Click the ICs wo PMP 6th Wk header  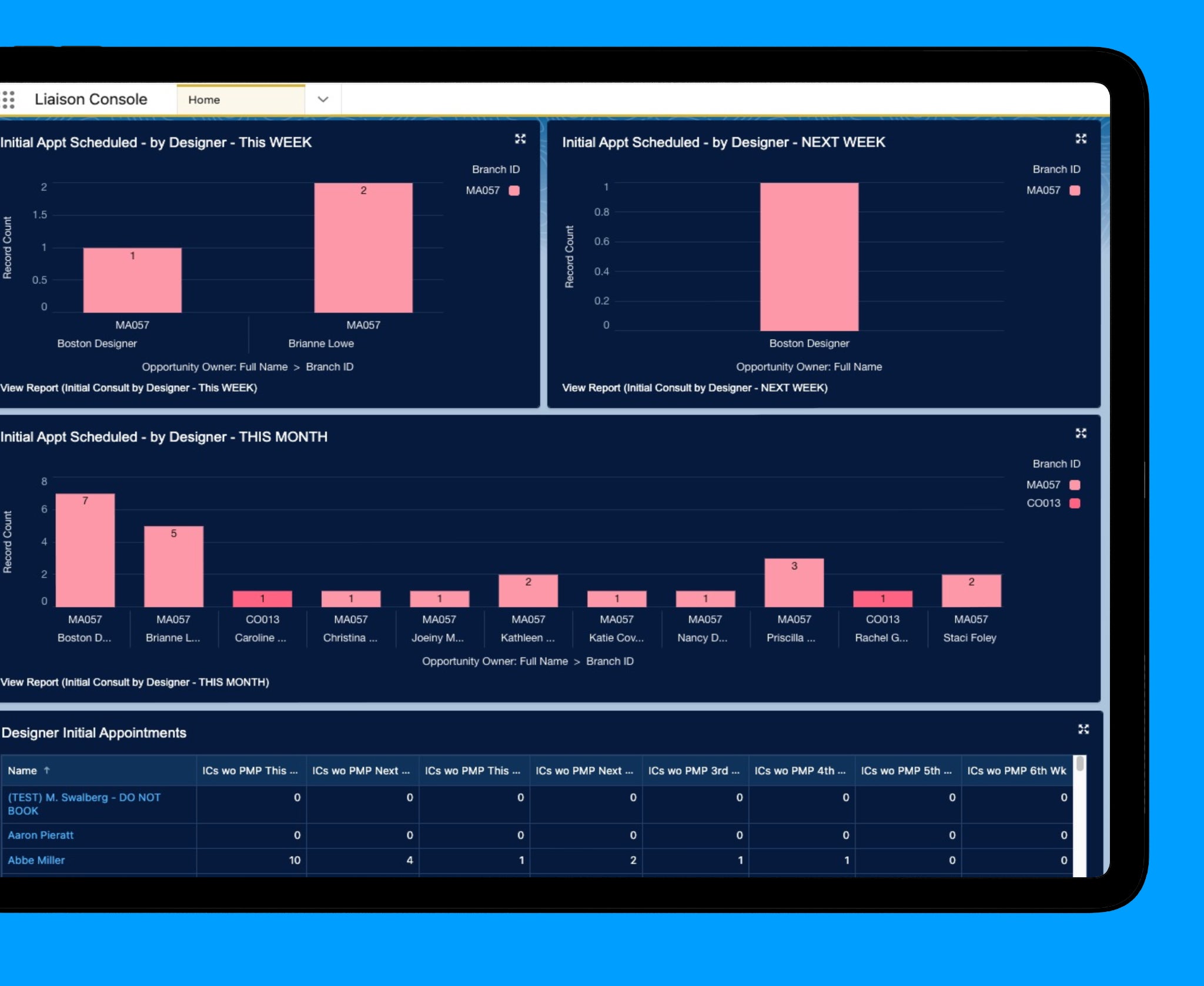tap(1016, 770)
